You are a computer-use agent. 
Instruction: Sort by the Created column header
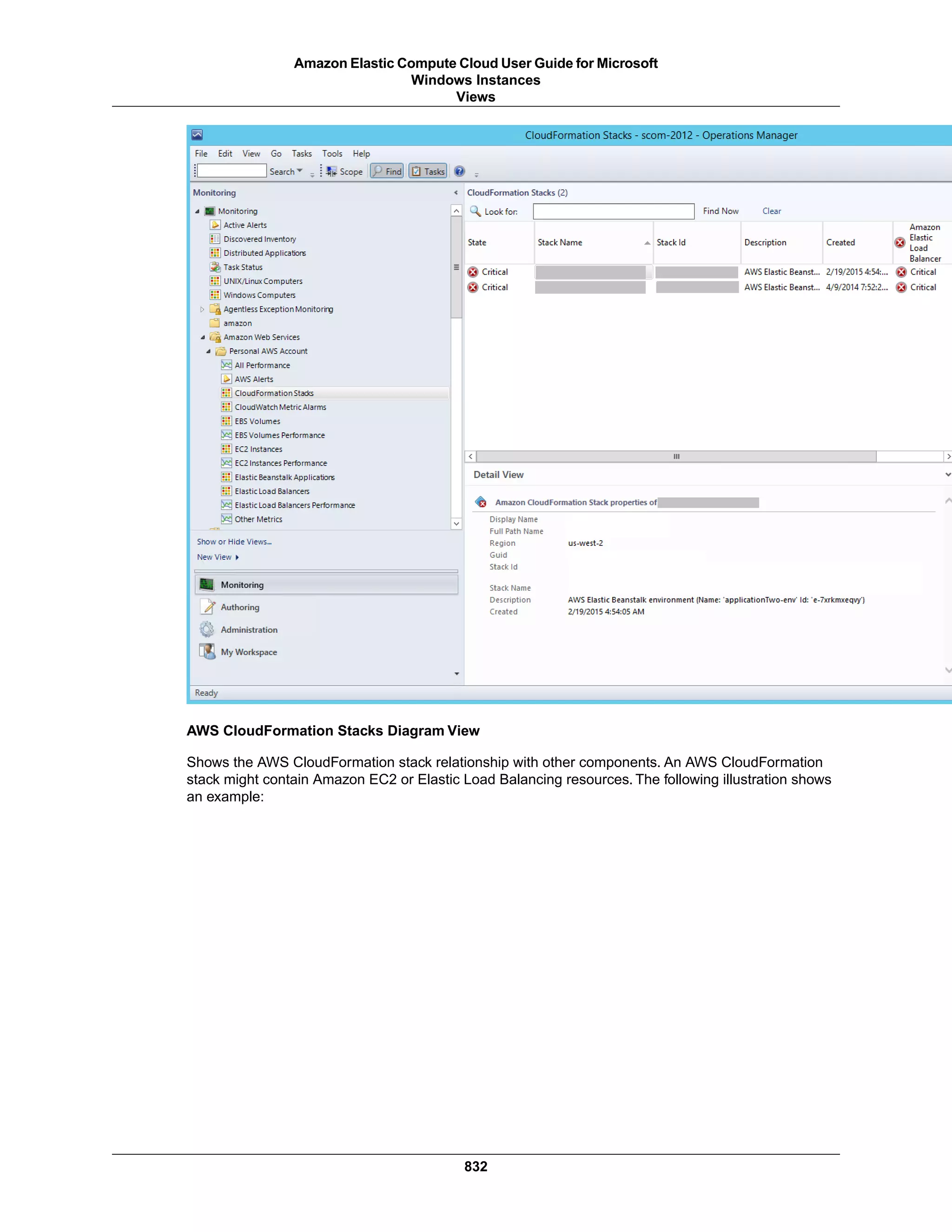(x=857, y=243)
